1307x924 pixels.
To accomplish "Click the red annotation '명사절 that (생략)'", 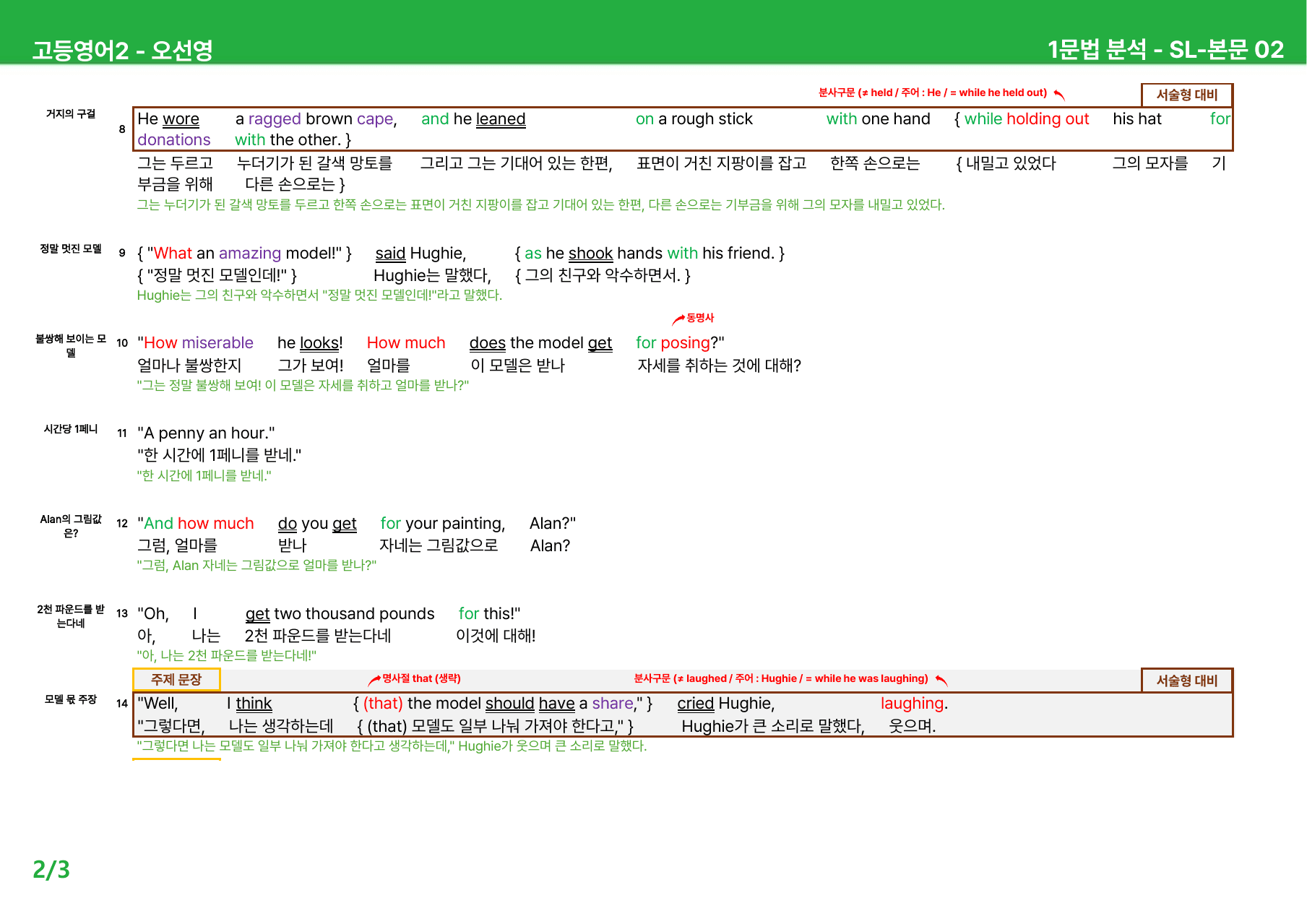I will pyautogui.click(x=421, y=678).
